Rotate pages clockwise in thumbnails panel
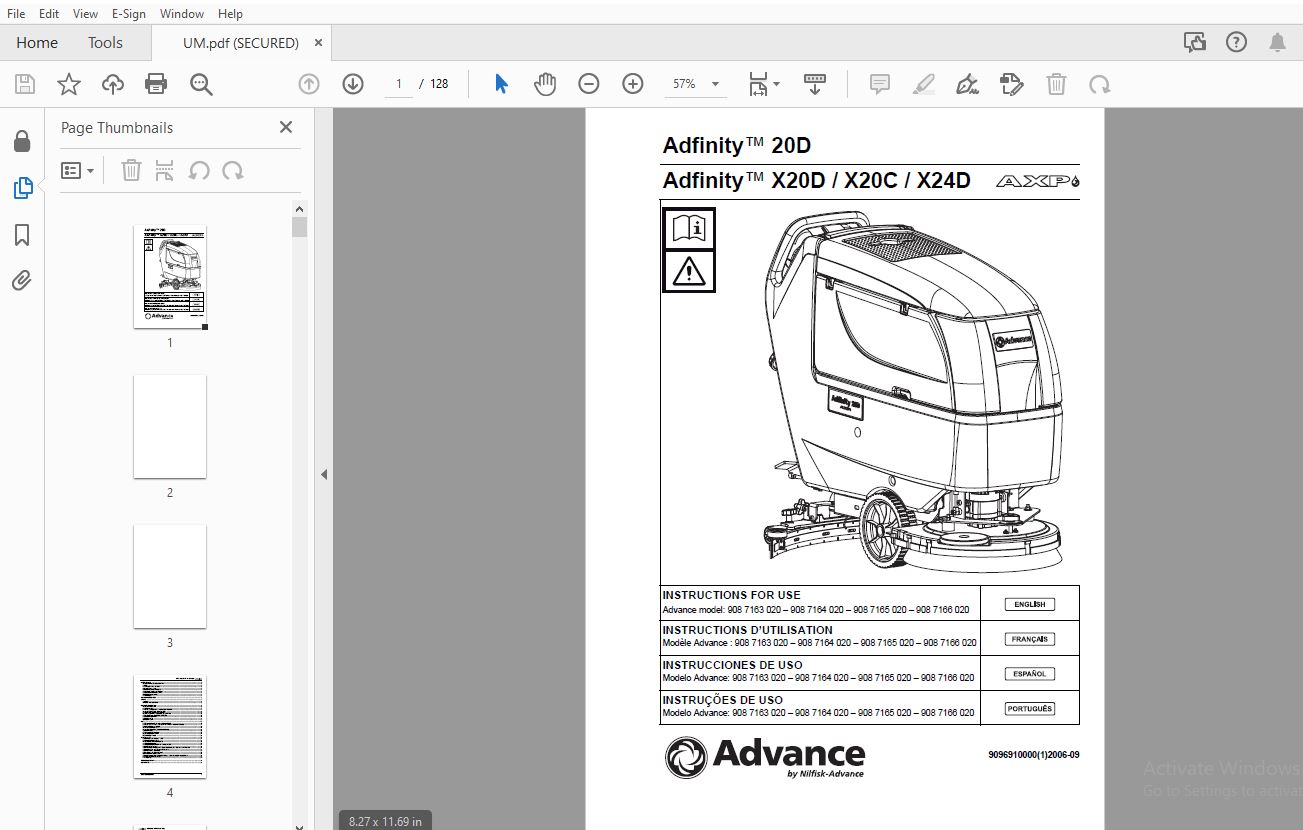Screen dimensions: 1303x830 click(x=233, y=171)
